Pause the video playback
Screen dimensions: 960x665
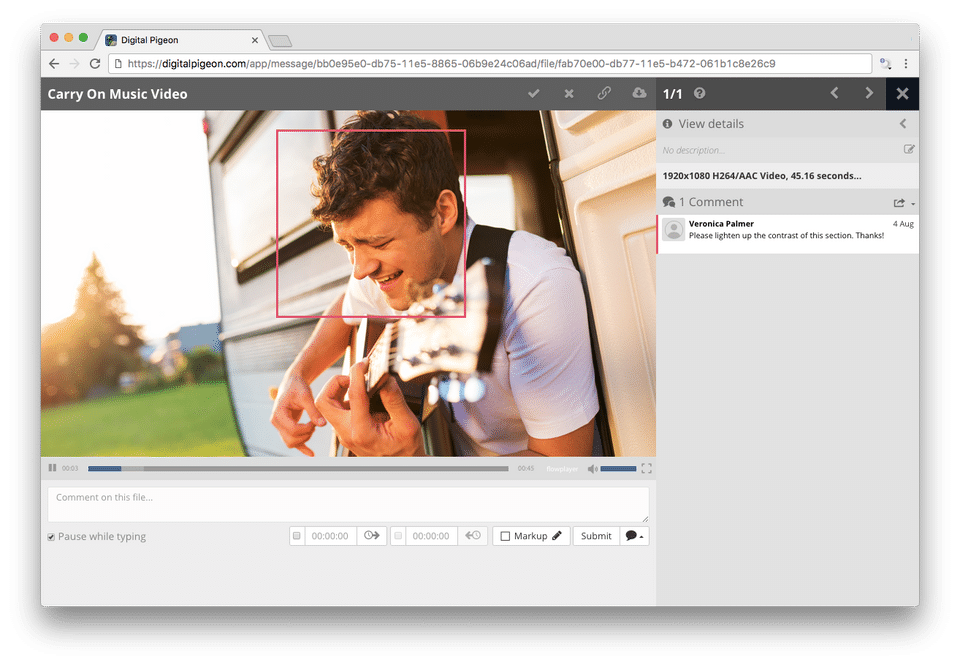[52, 468]
